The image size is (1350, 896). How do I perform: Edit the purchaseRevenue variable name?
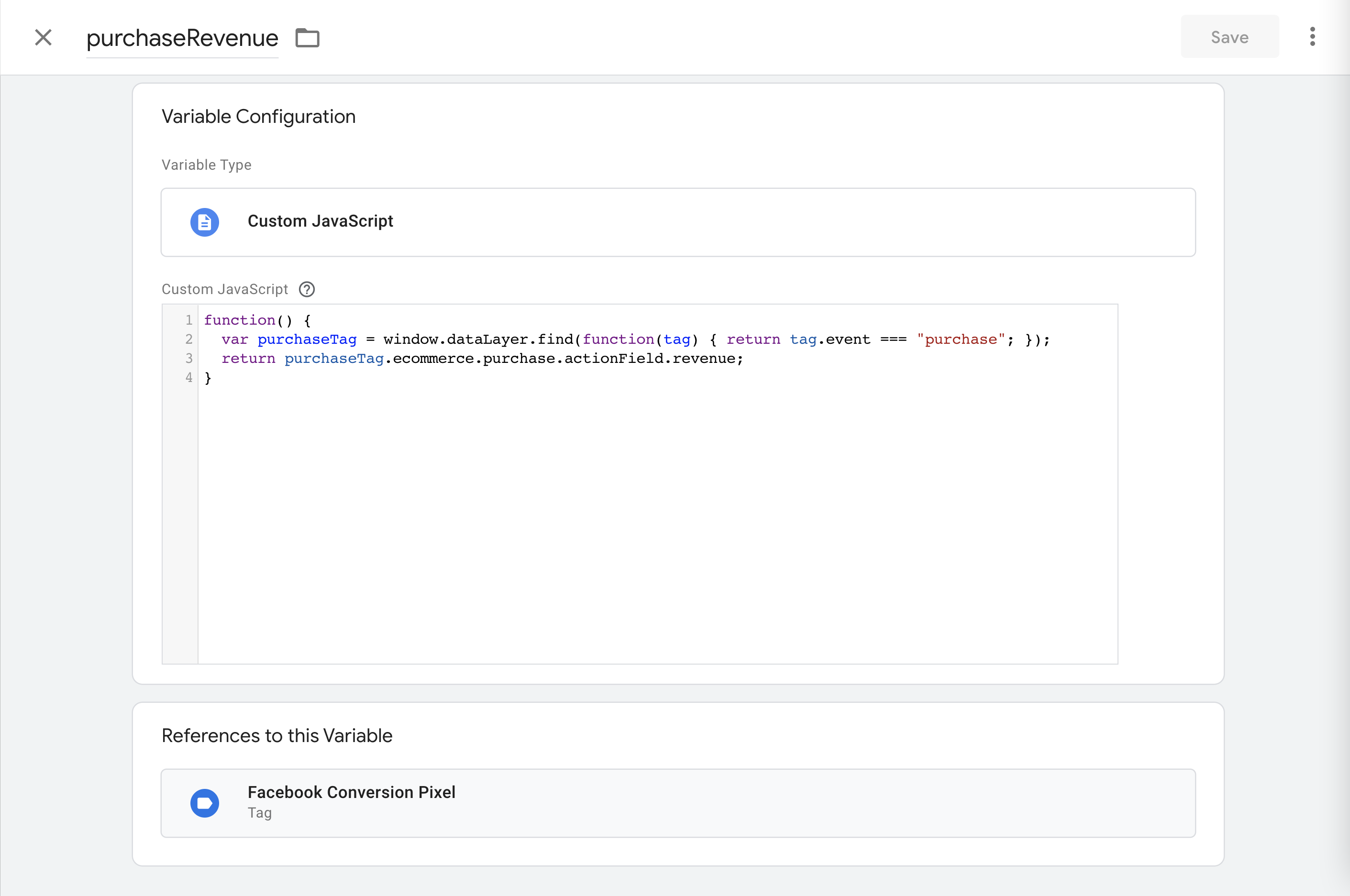tap(182, 38)
